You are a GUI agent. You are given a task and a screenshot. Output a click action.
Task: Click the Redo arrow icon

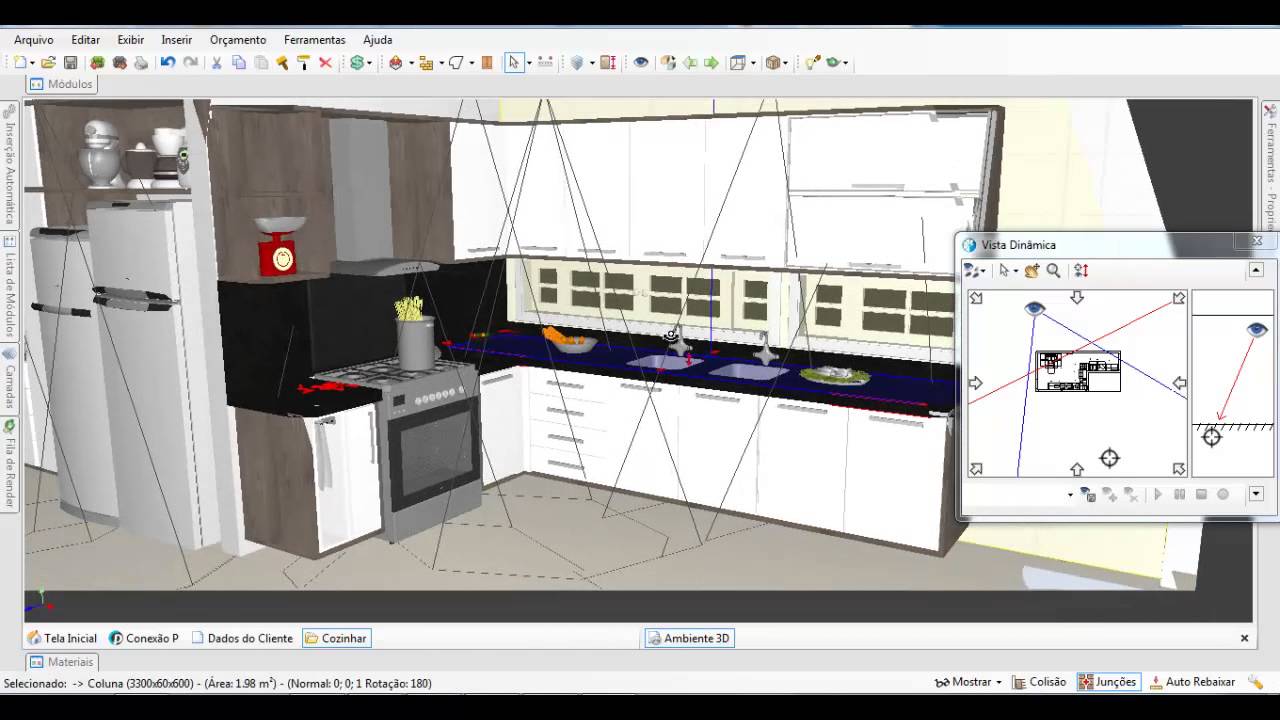click(x=190, y=62)
